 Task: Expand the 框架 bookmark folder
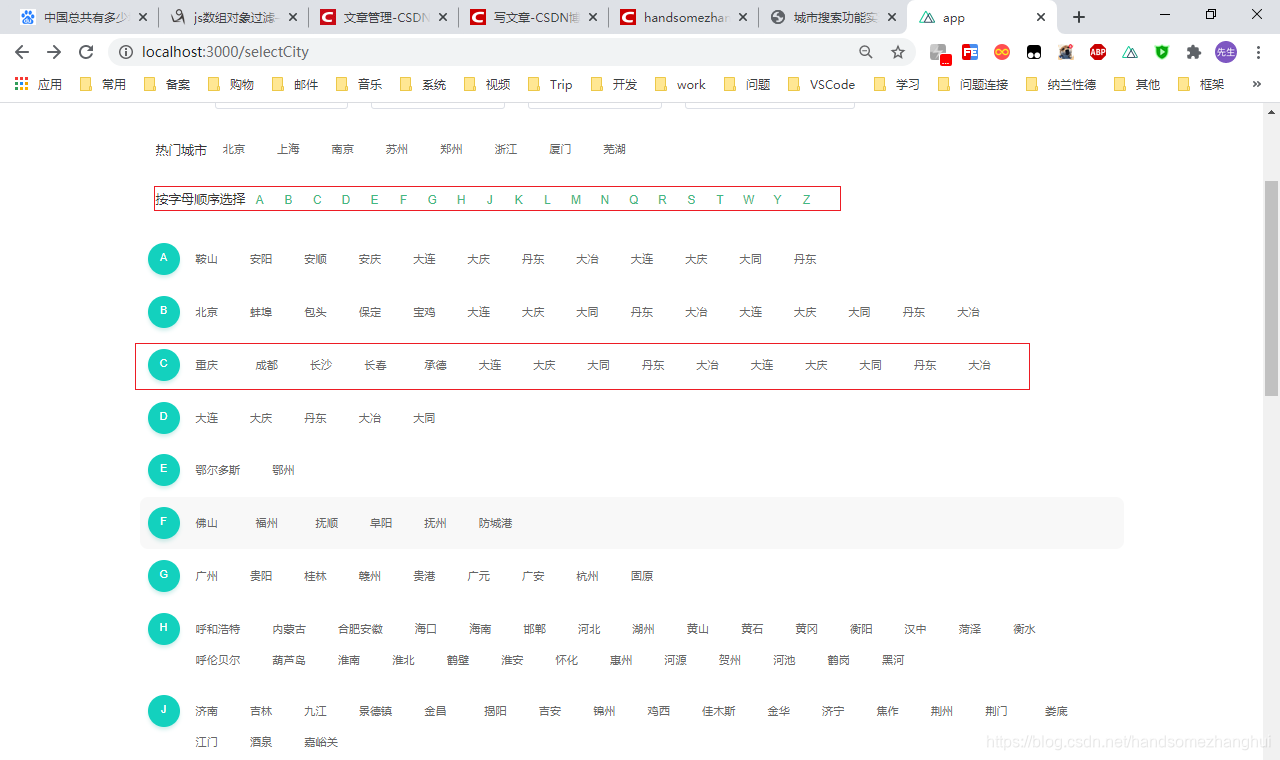click(x=1201, y=84)
